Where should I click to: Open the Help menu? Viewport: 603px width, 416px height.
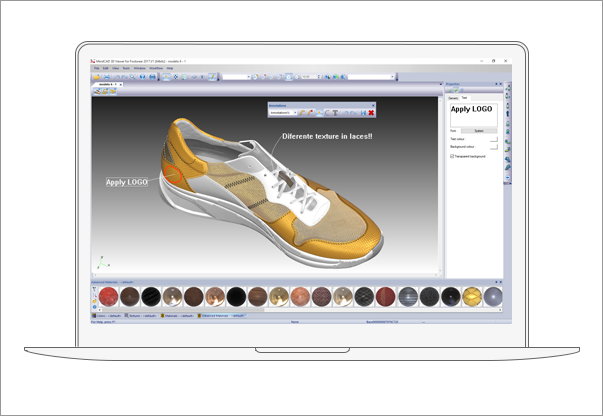170,68
